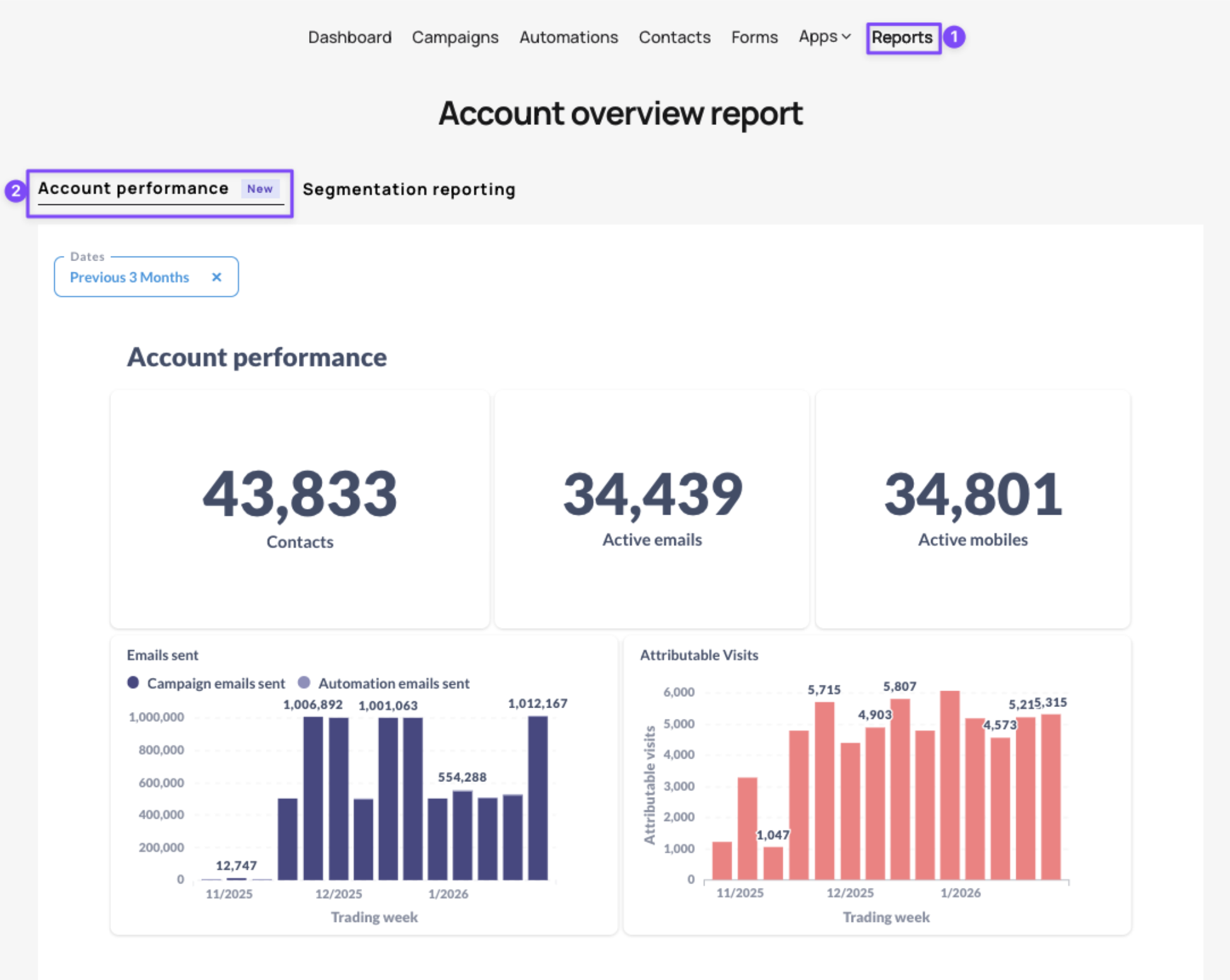
Task: Navigate to Automations page
Action: (x=569, y=37)
